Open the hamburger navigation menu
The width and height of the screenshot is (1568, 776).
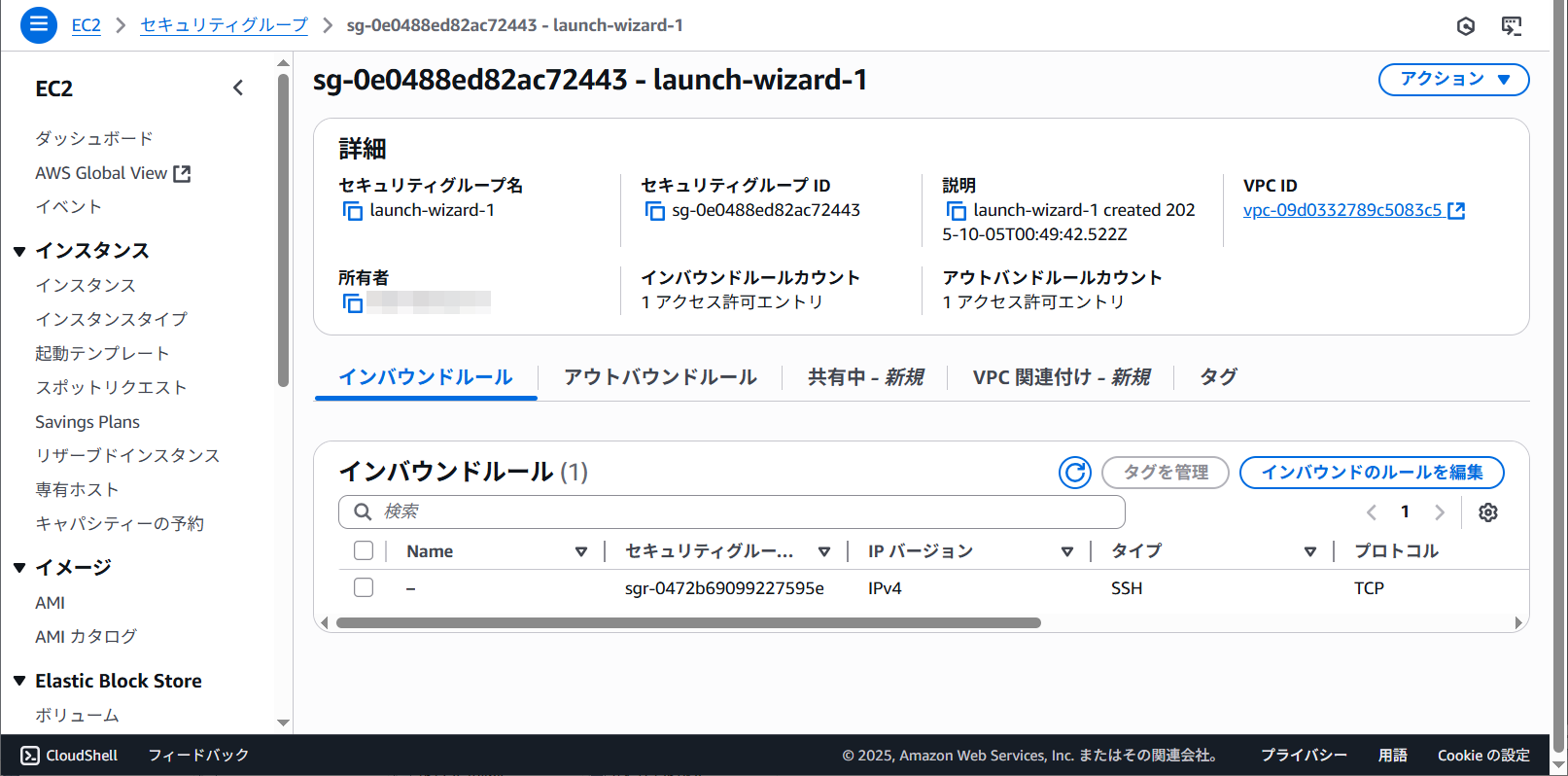(39, 25)
